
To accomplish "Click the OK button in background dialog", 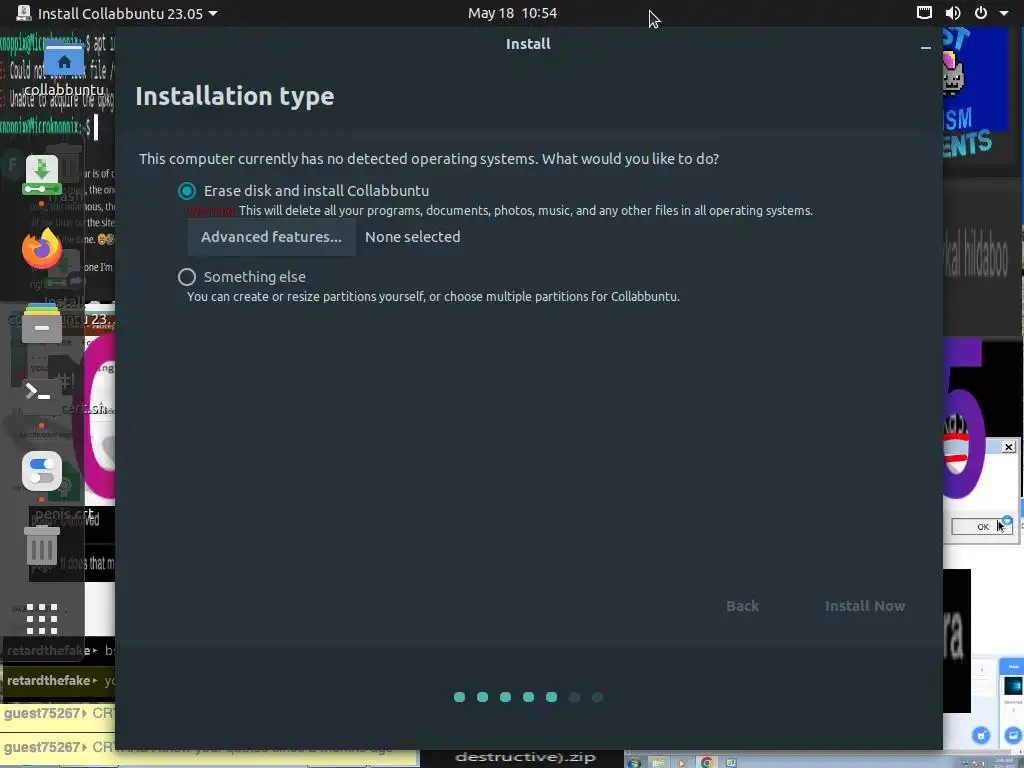I will tap(982, 526).
